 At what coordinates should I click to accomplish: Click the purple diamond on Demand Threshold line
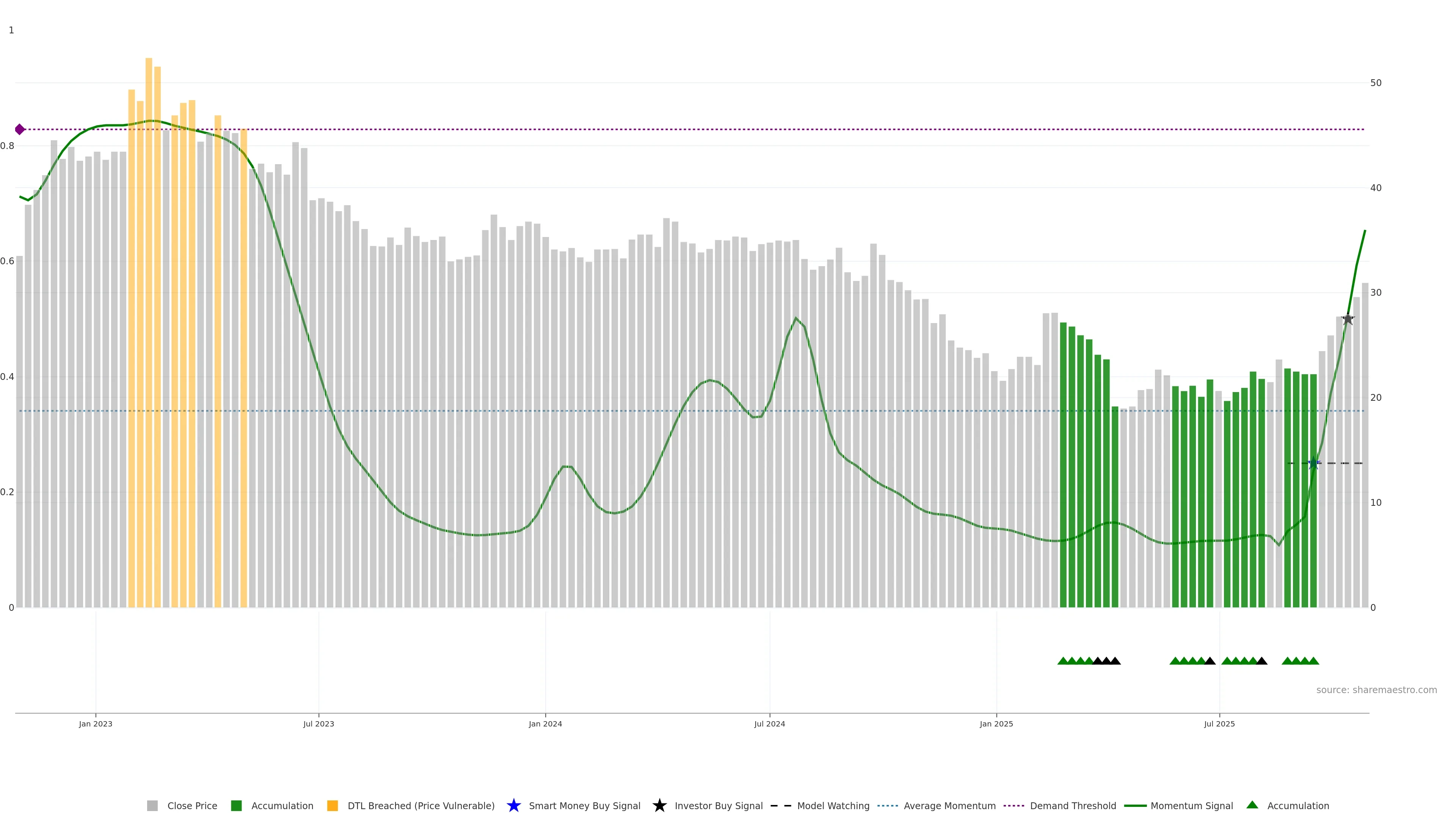click(20, 129)
